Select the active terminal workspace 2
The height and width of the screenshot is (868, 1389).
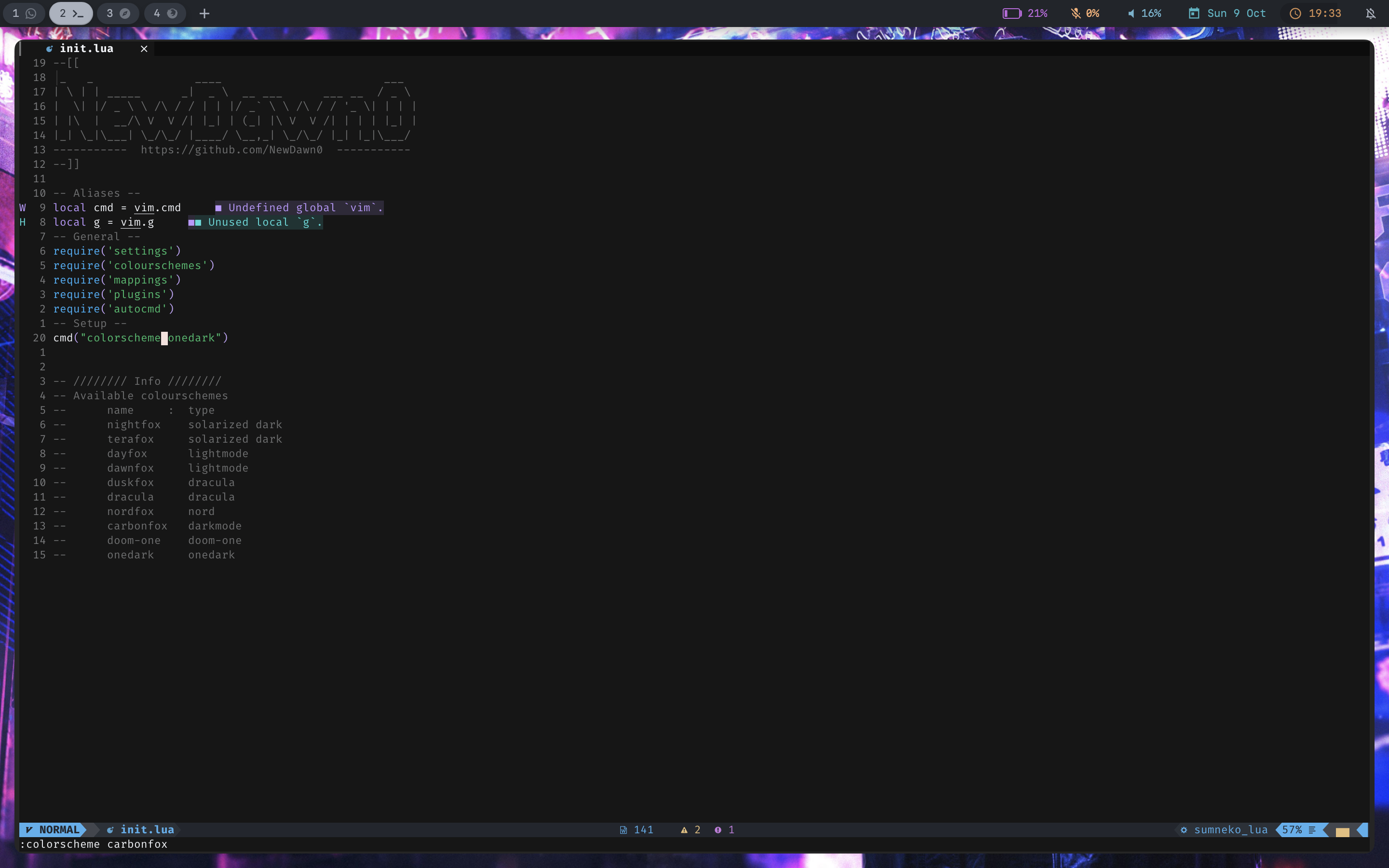pos(70,13)
